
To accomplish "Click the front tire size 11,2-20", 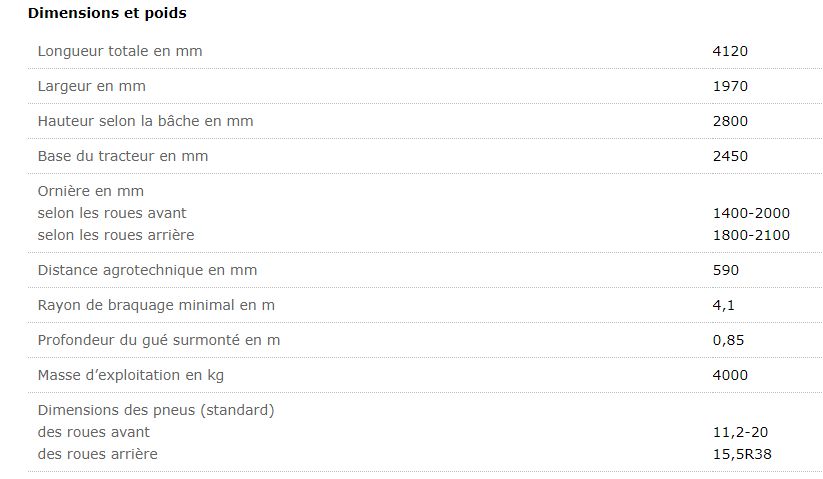I will [x=740, y=432].
